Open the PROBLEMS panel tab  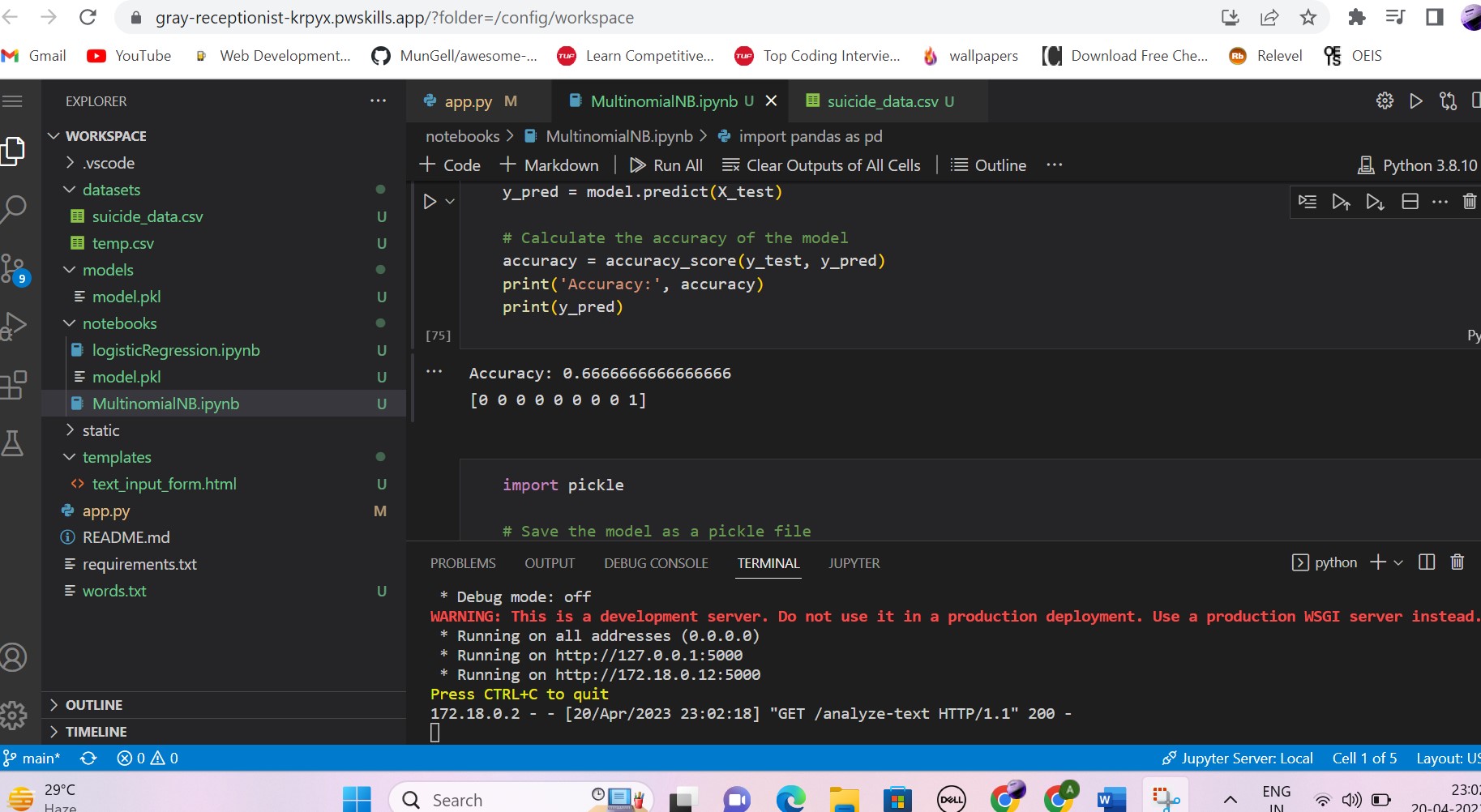coord(463,563)
